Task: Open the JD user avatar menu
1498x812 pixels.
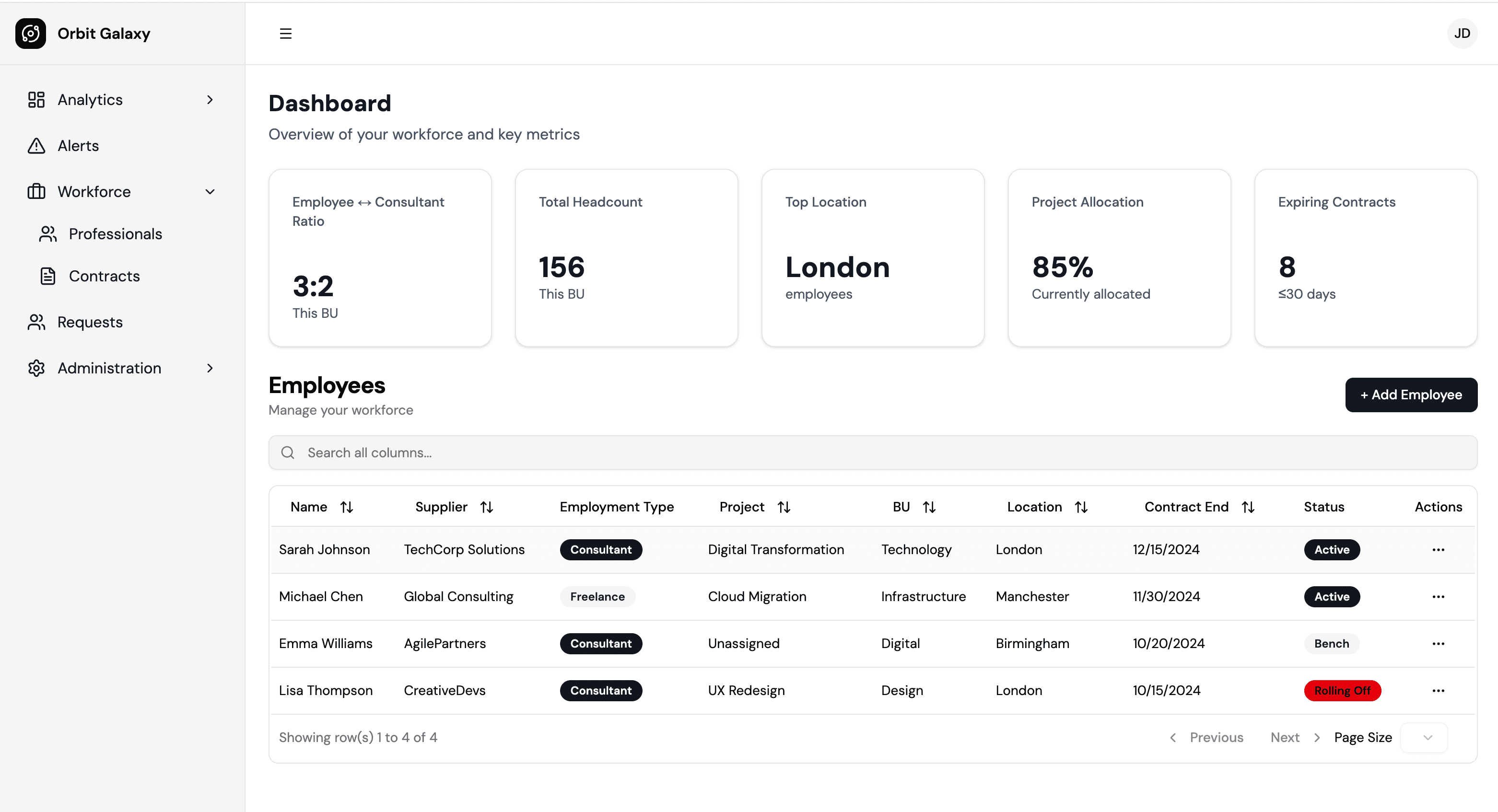Action: [1462, 33]
